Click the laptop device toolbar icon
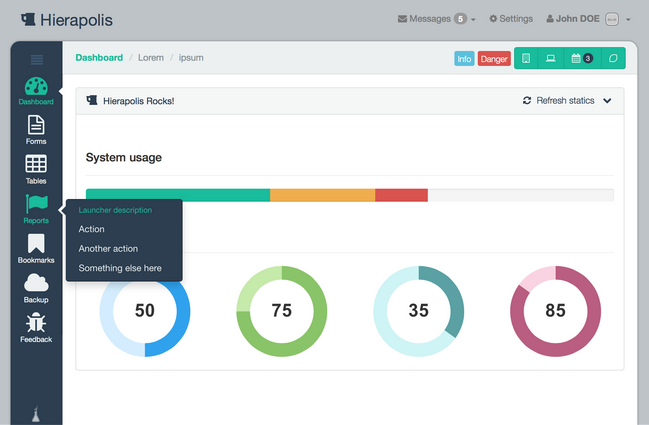The image size is (649, 425). (x=550, y=58)
